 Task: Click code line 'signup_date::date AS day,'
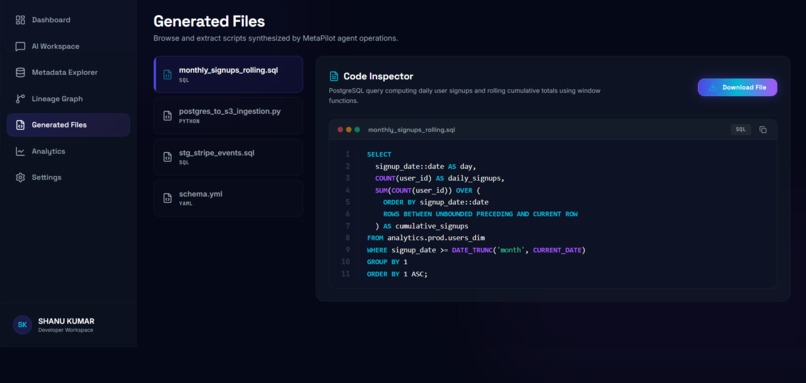(x=426, y=167)
